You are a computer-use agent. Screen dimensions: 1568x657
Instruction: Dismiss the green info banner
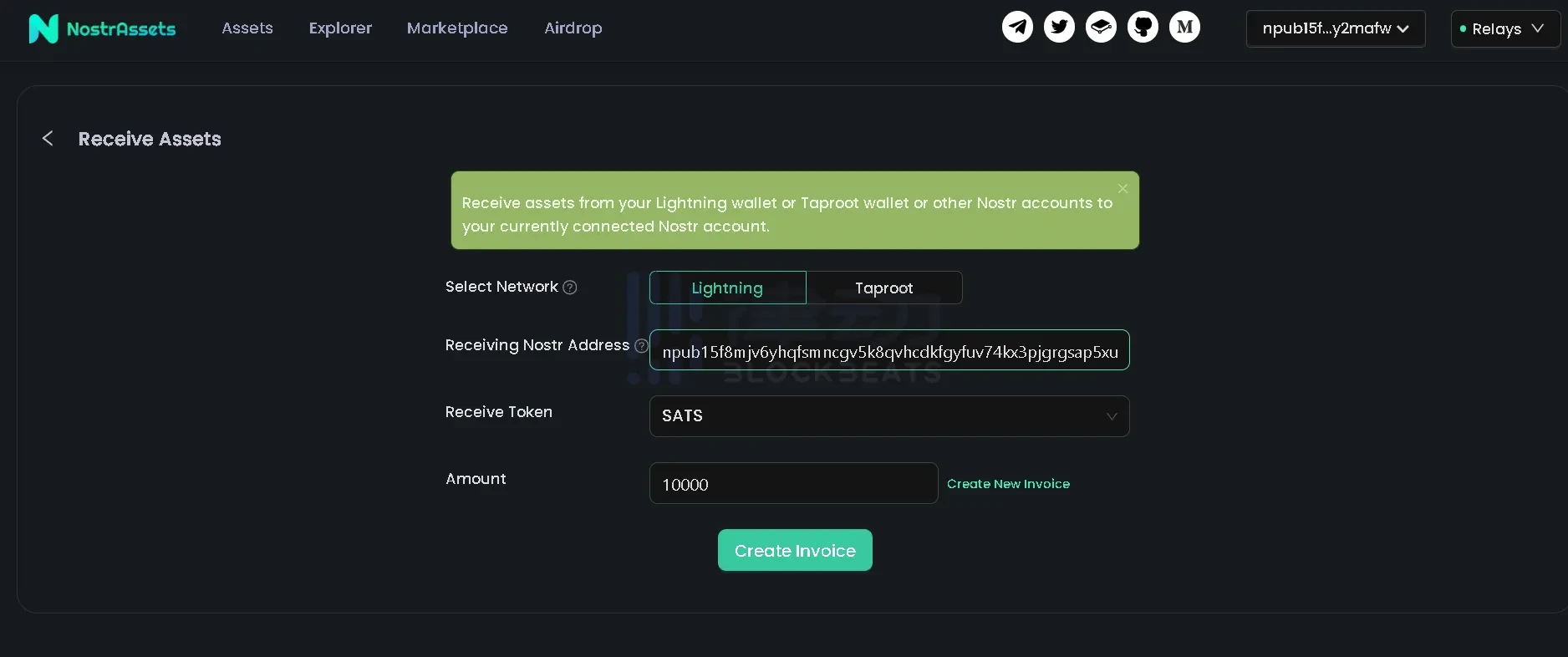(1123, 189)
